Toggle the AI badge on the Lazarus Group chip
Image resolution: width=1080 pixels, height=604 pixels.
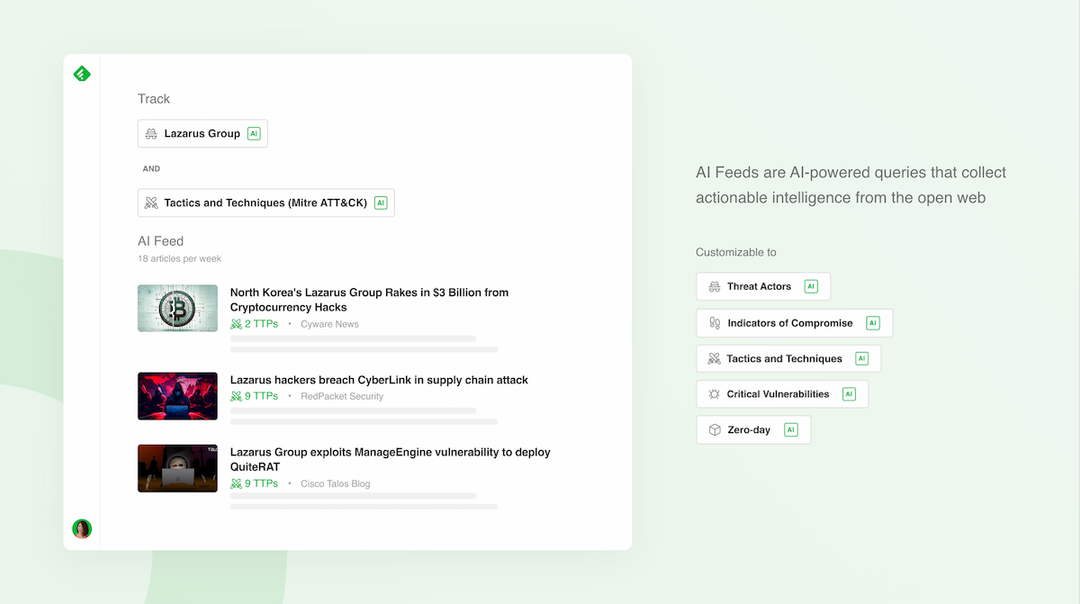(x=254, y=133)
